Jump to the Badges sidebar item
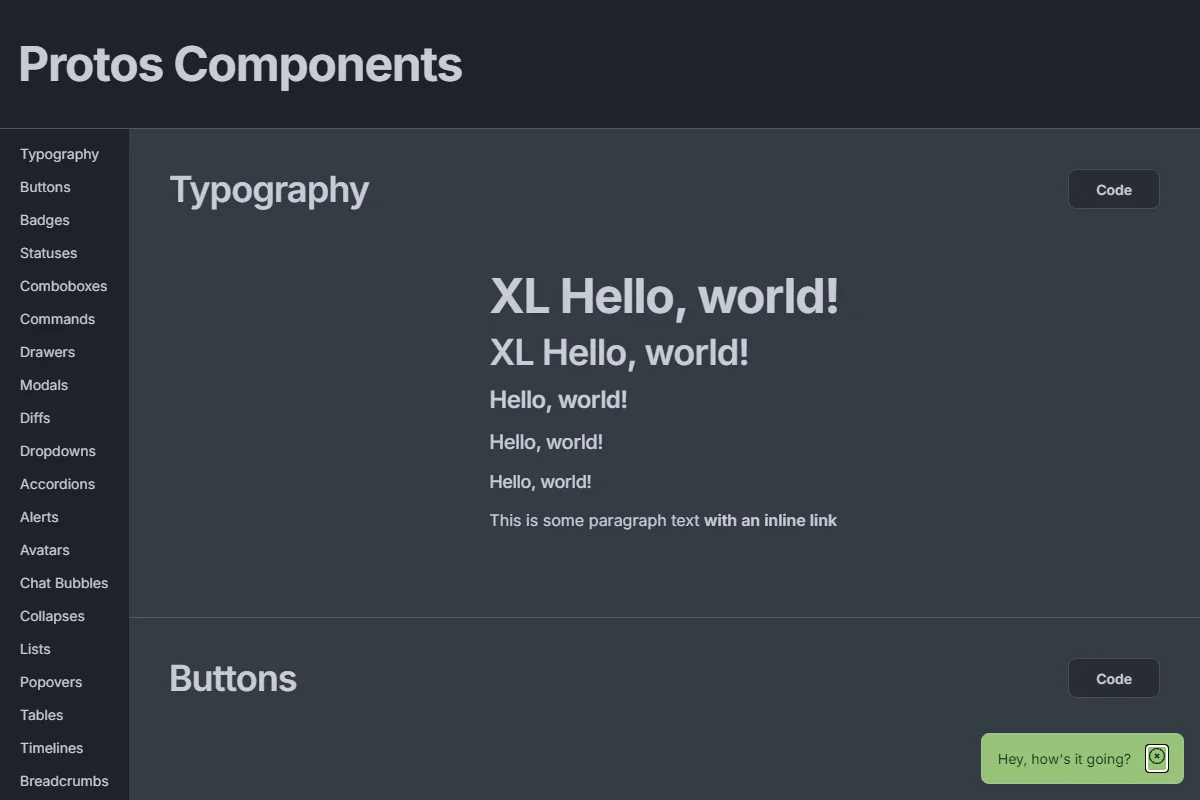The image size is (1200, 800). (45, 220)
